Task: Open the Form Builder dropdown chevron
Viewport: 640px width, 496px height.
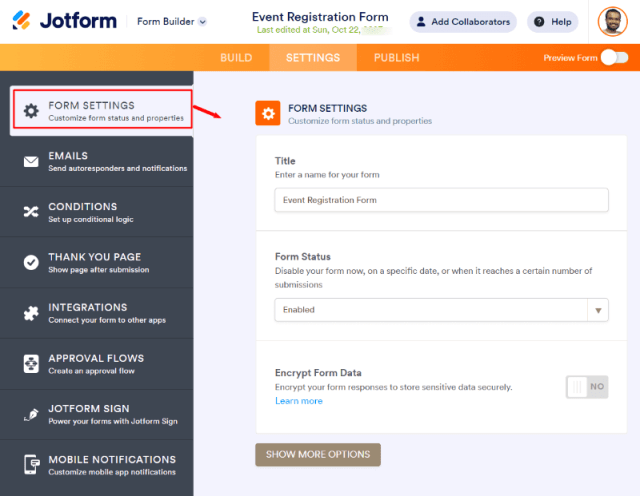Action: 202,22
